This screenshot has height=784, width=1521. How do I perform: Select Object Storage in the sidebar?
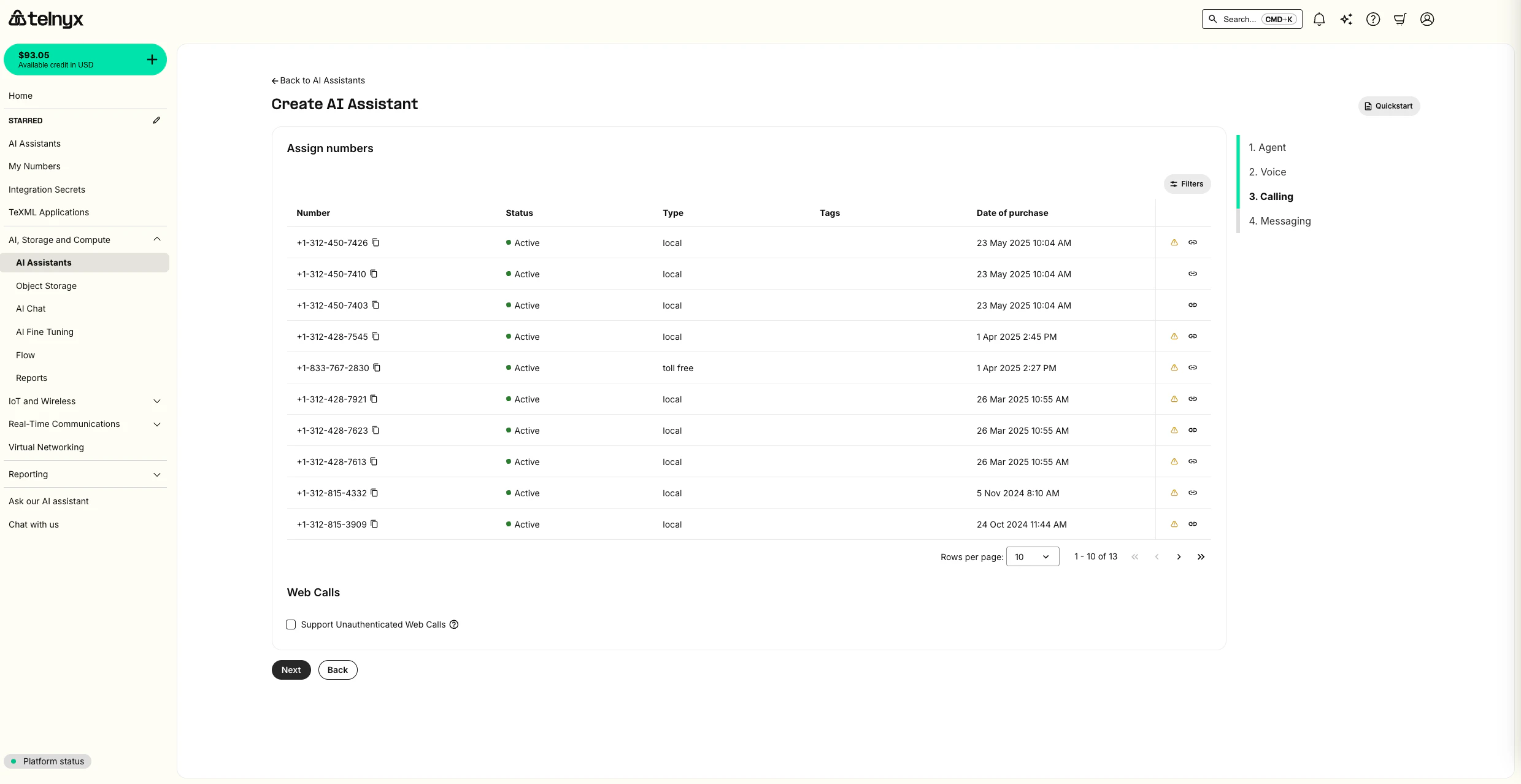click(x=46, y=286)
